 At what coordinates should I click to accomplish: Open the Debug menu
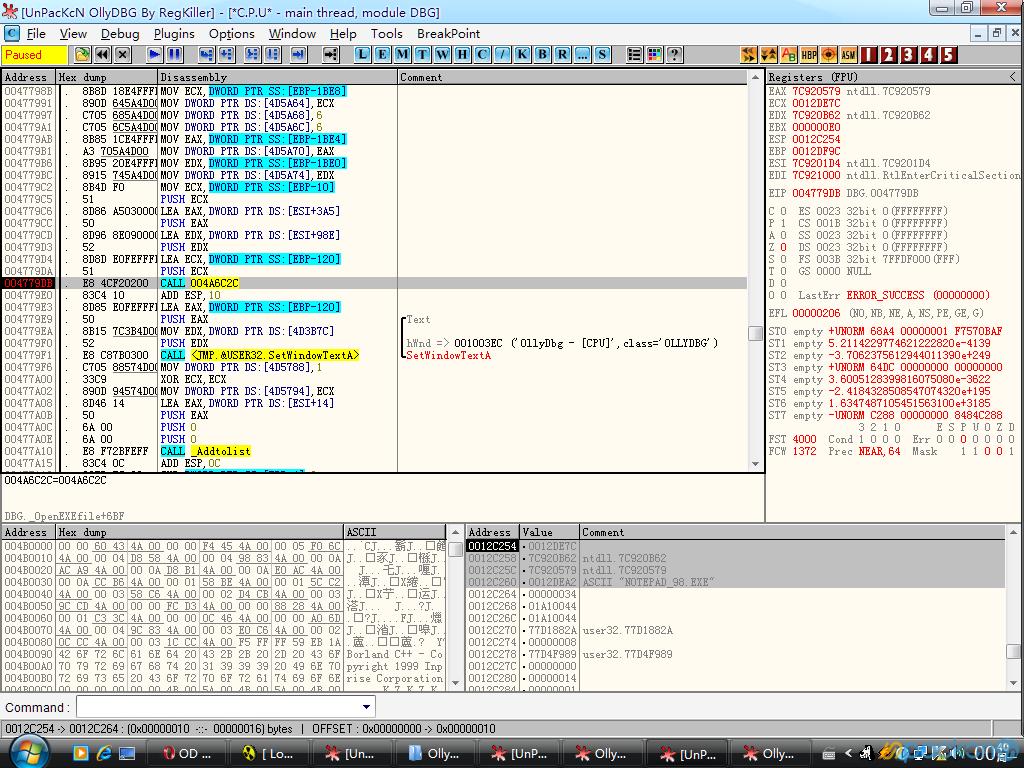click(120, 33)
